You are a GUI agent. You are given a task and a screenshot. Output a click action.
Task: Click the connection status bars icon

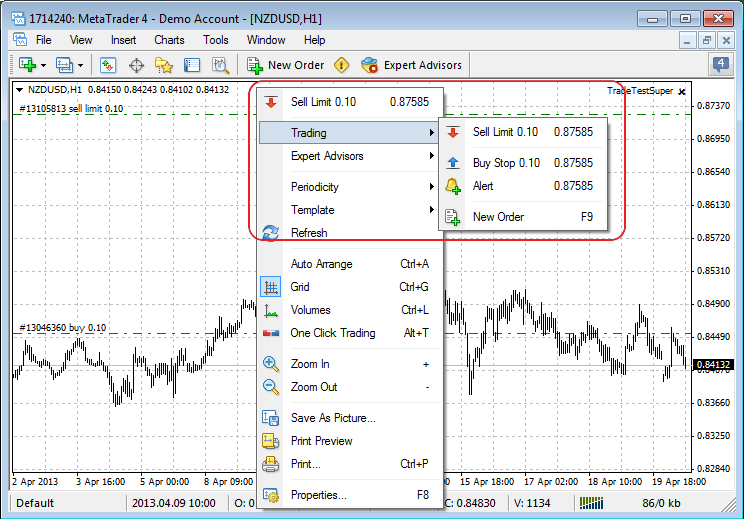[591, 503]
